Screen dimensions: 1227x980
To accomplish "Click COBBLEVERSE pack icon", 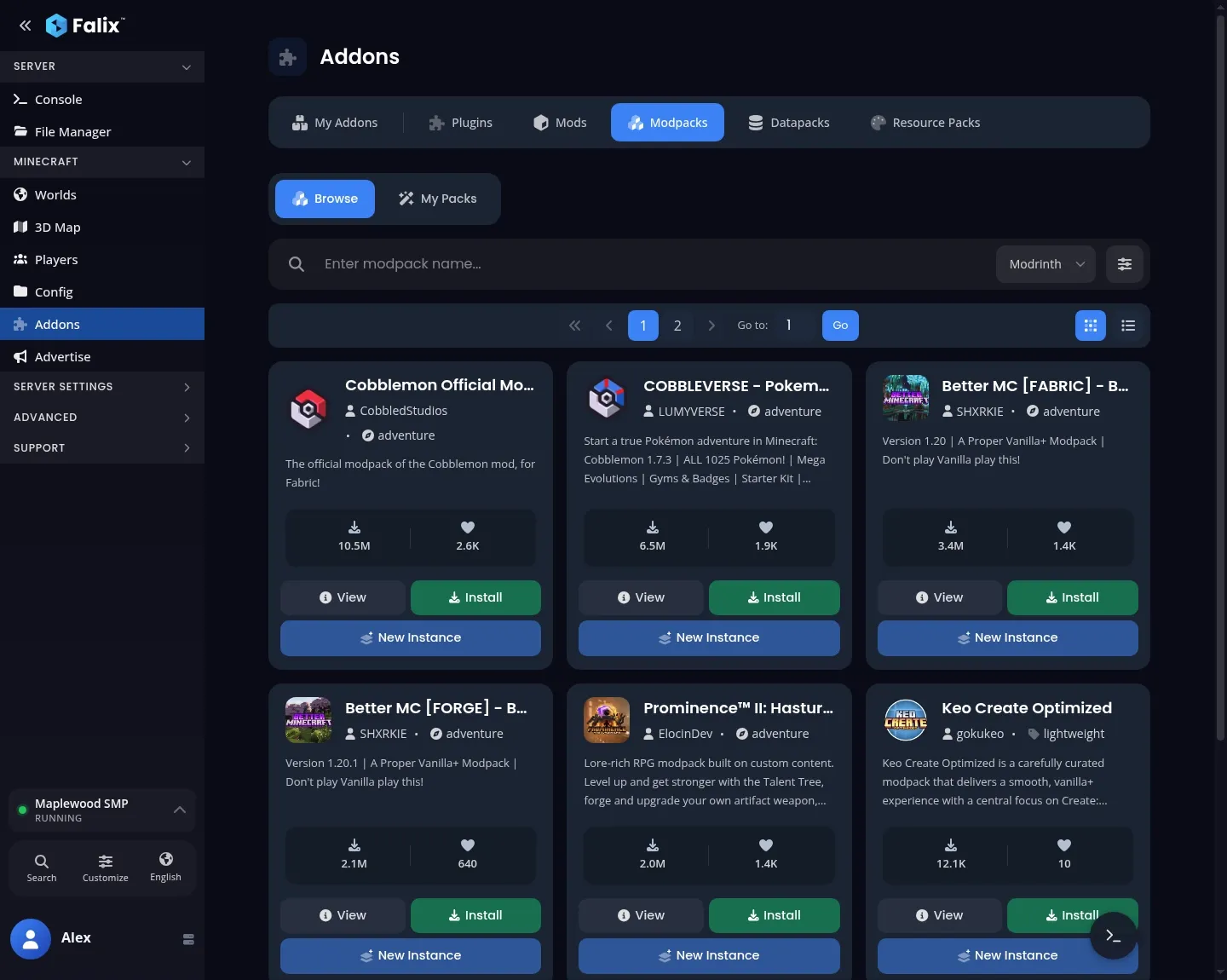I will 607,398.
